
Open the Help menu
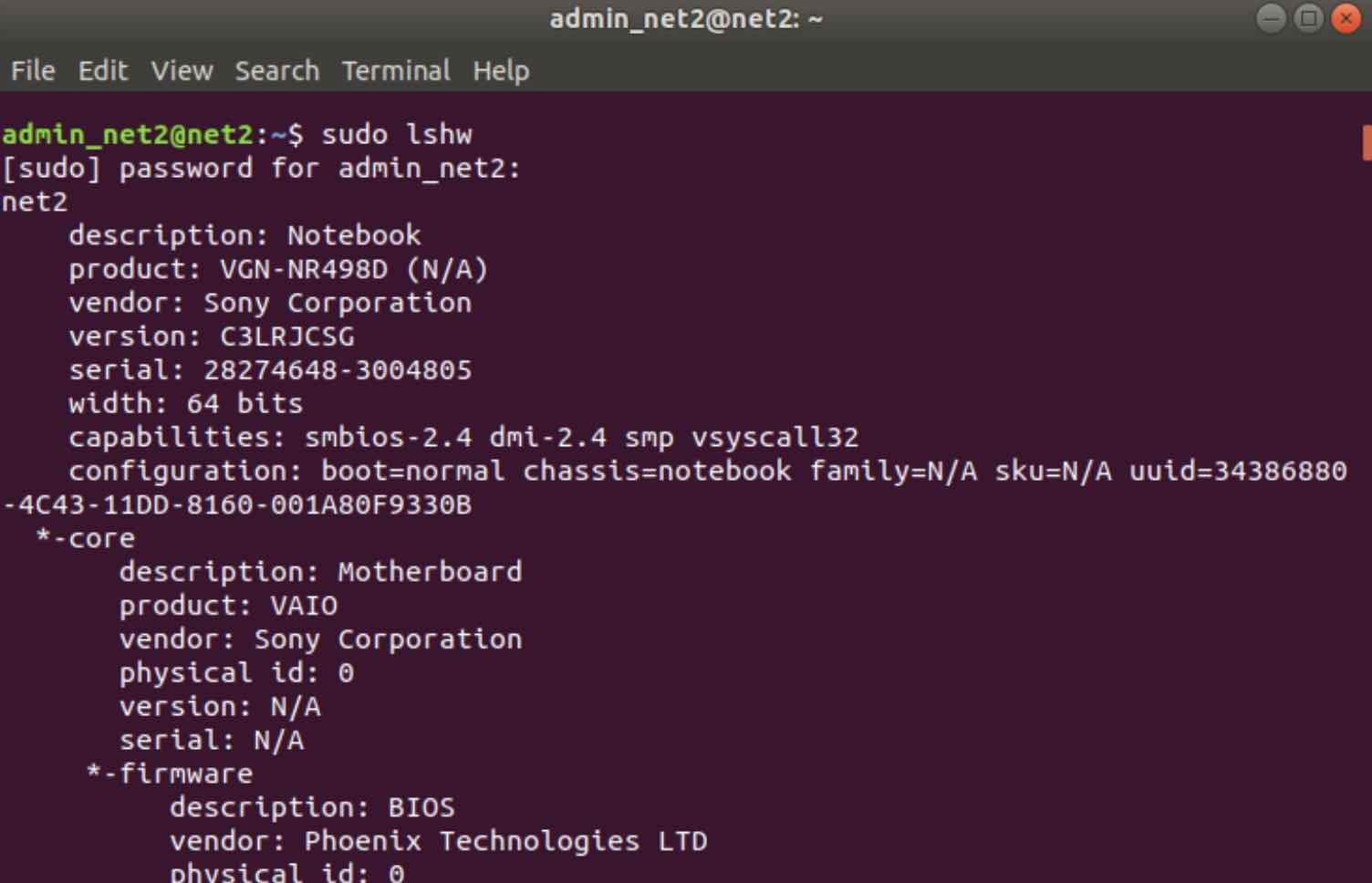coord(501,71)
